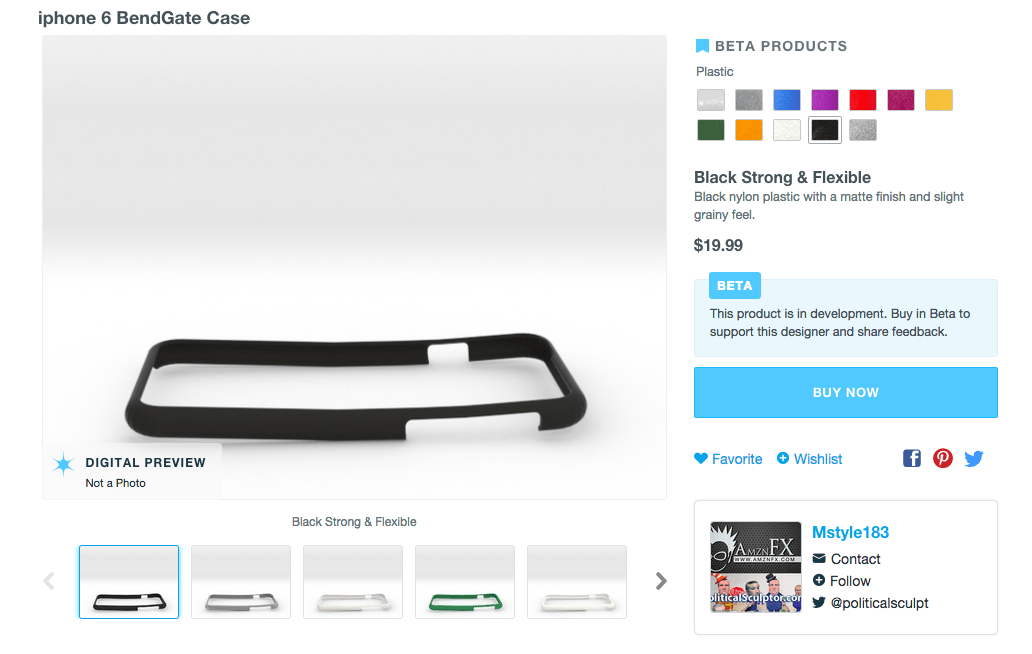Open the designer's AmznFX avatar image
The image size is (1032, 654).
(x=755, y=567)
